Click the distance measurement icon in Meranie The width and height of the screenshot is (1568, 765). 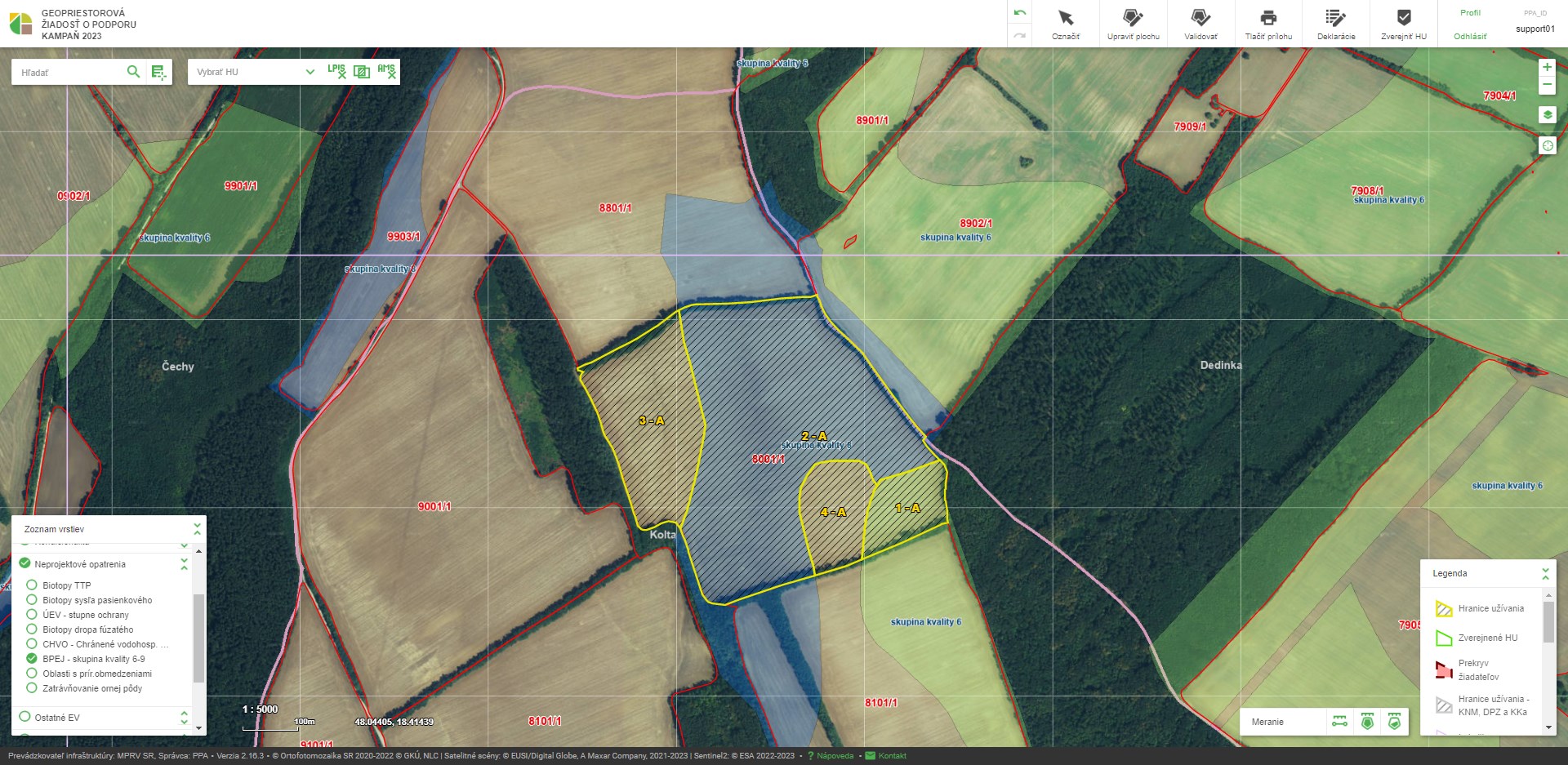1339,722
